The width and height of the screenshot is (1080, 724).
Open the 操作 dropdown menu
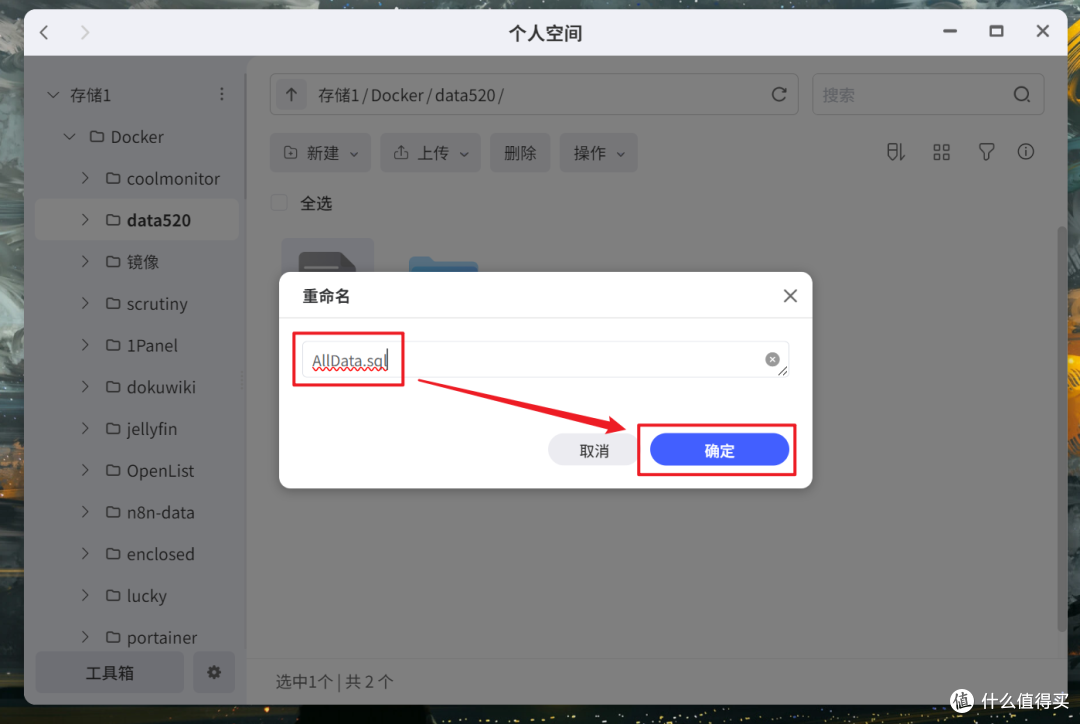[599, 152]
